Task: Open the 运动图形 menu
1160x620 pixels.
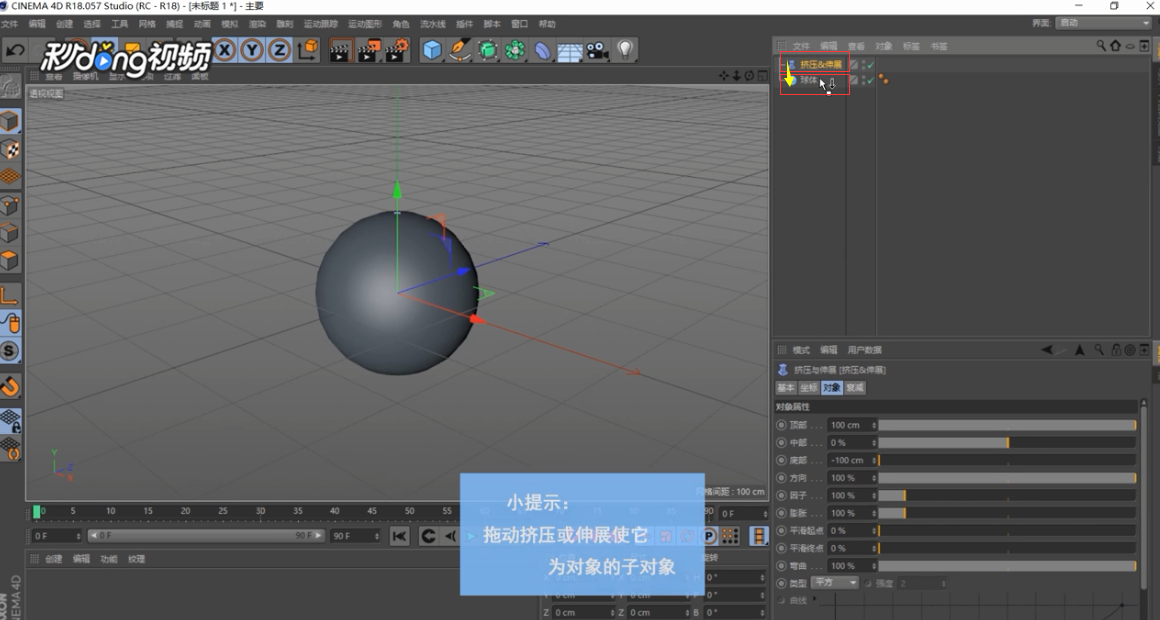Action: 365,24
